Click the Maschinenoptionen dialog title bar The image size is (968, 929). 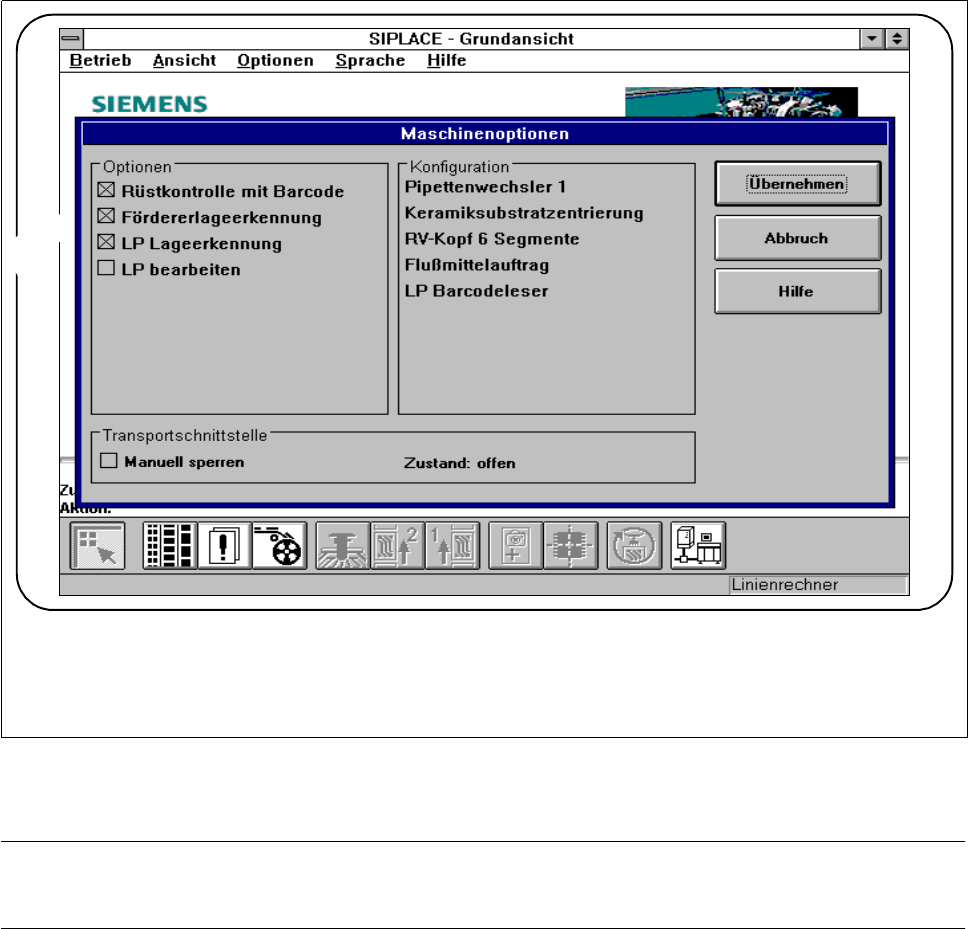485,133
